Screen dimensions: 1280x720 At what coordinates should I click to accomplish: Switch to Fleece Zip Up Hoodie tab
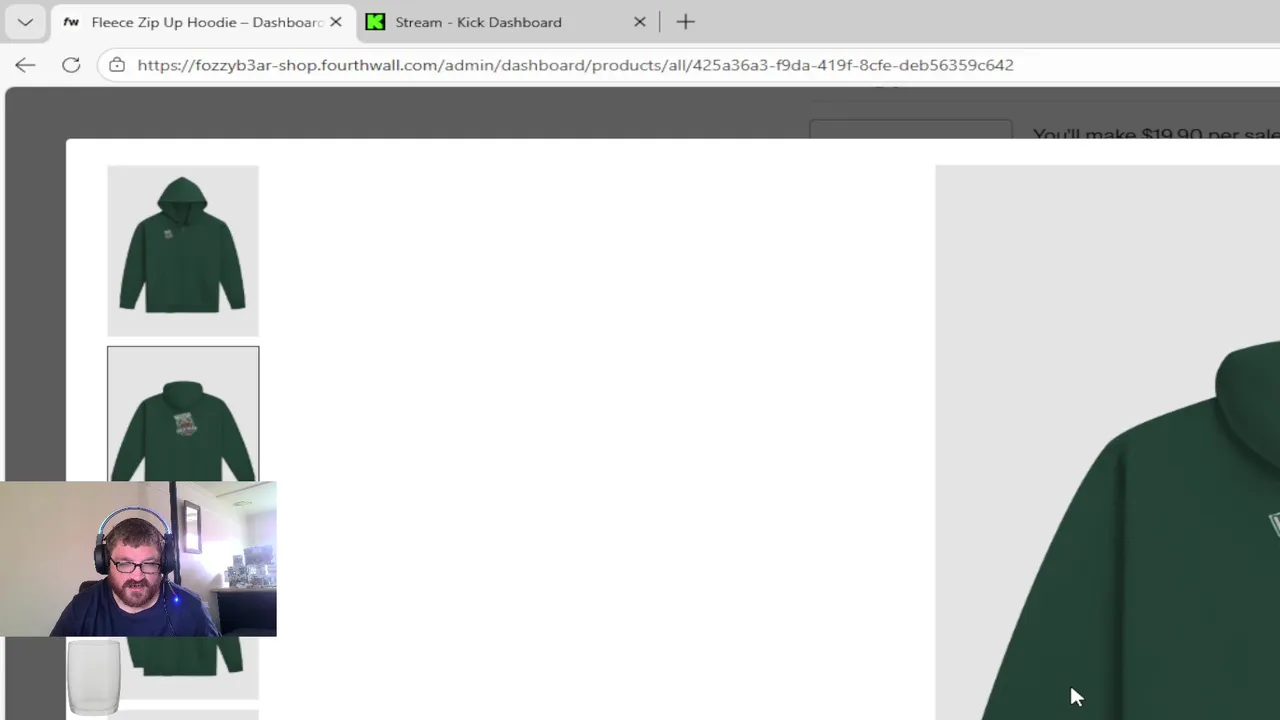coord(203,22)
